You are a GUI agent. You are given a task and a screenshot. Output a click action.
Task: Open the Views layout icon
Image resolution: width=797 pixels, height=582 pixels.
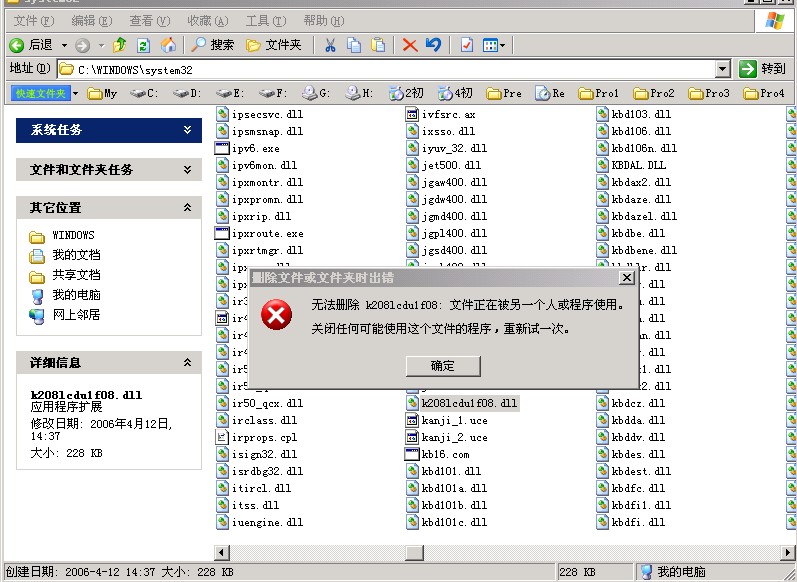point(491,46)
